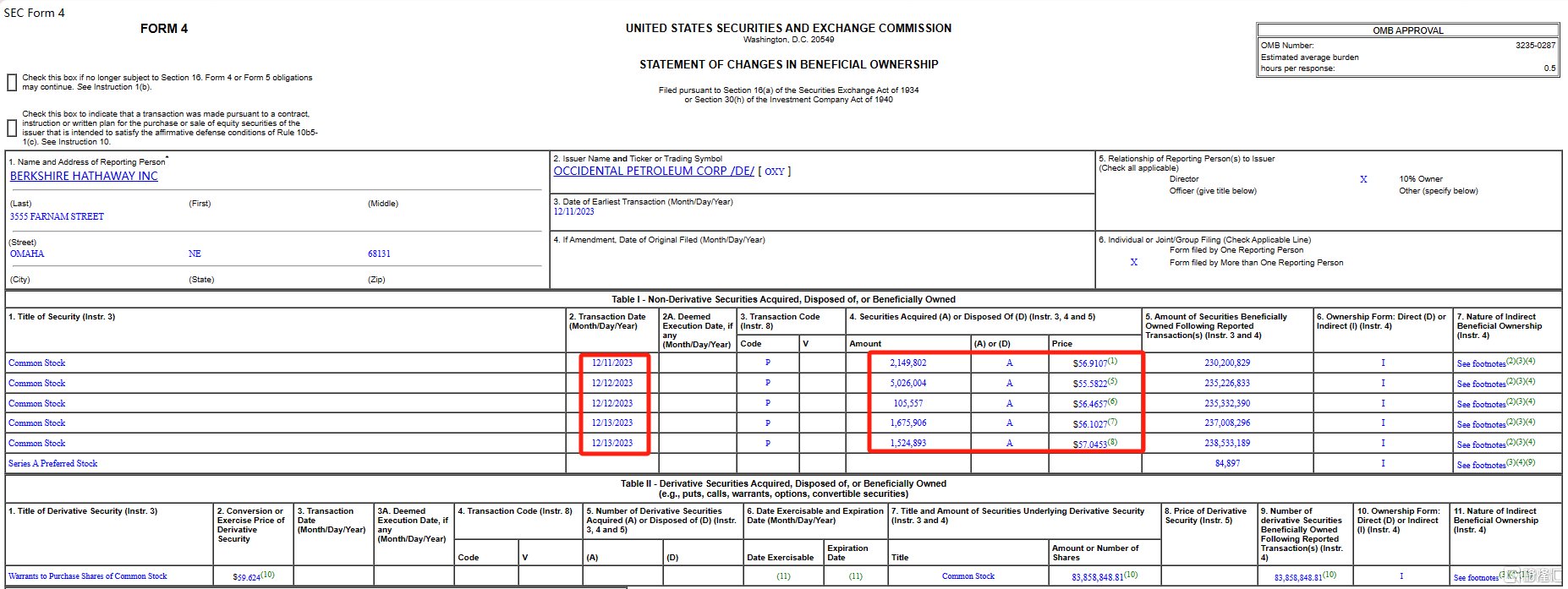Click the amount 5,026,004
The width and height of the screenshot is (1568, 589).
coord(908,384)
